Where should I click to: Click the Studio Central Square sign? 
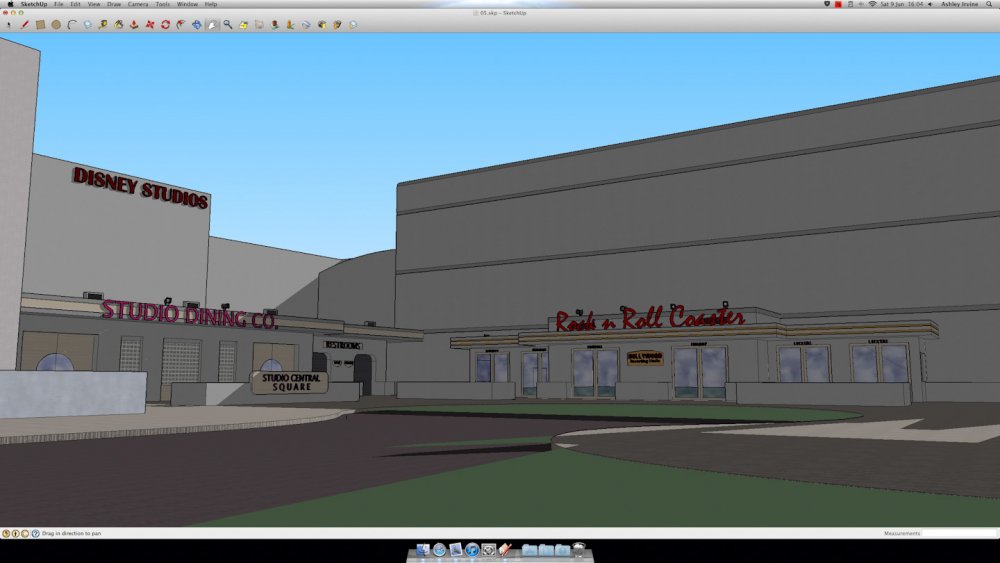tap(291, 383)
